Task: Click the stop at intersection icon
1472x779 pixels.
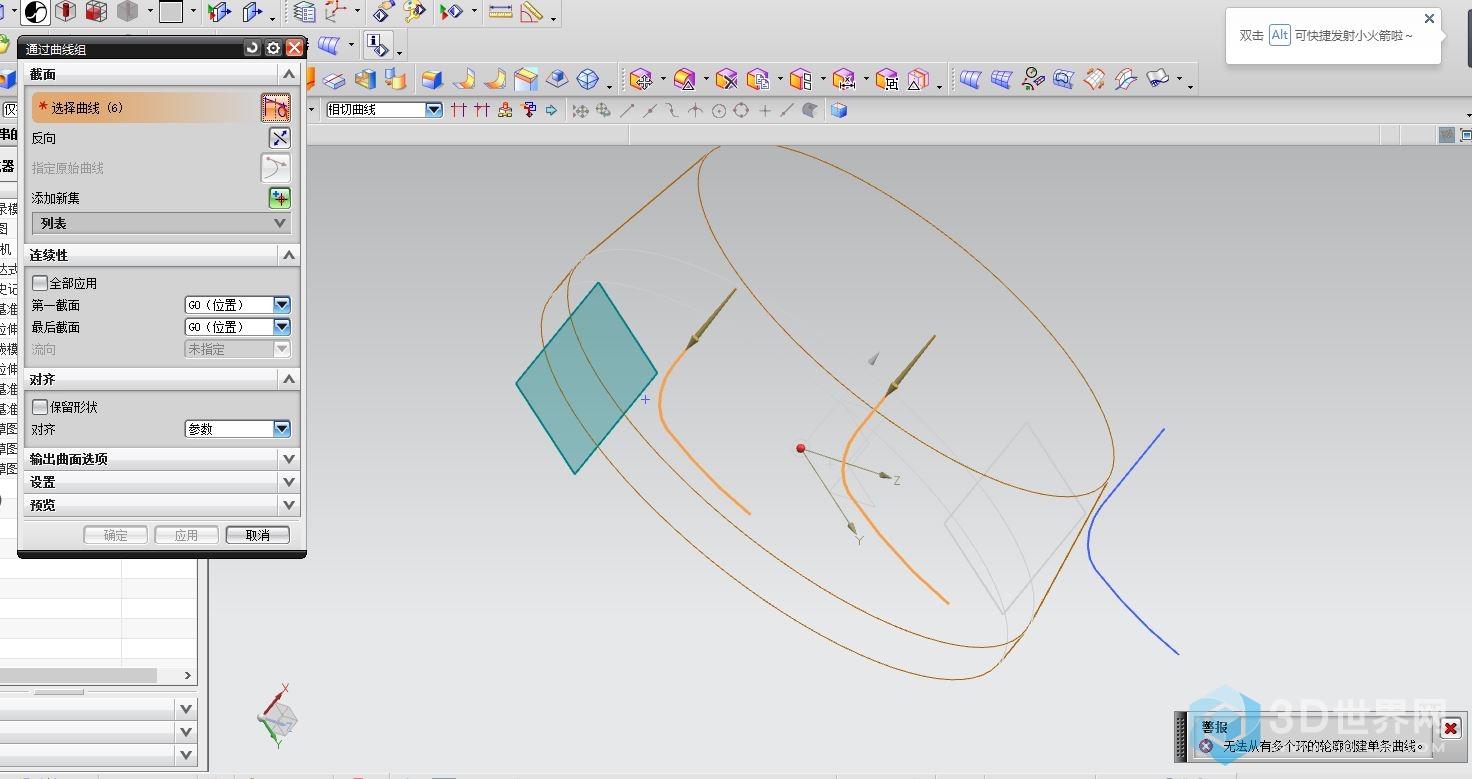Action: click(459, 110)
